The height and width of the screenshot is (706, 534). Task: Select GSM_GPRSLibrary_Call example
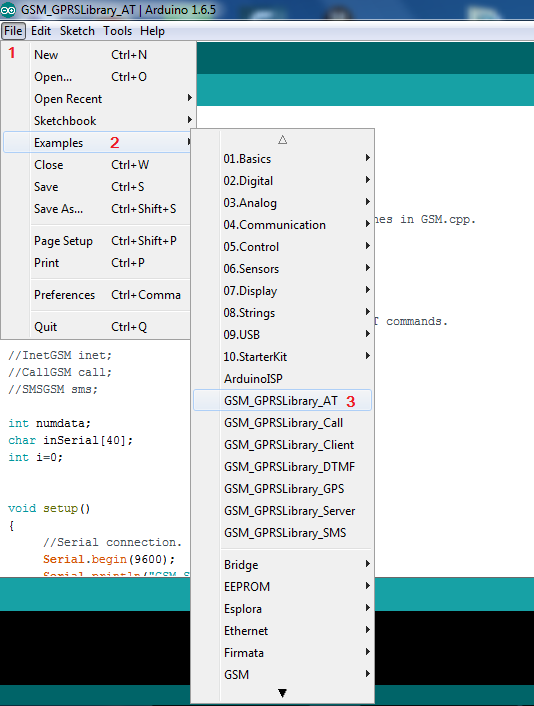point(282,423)
